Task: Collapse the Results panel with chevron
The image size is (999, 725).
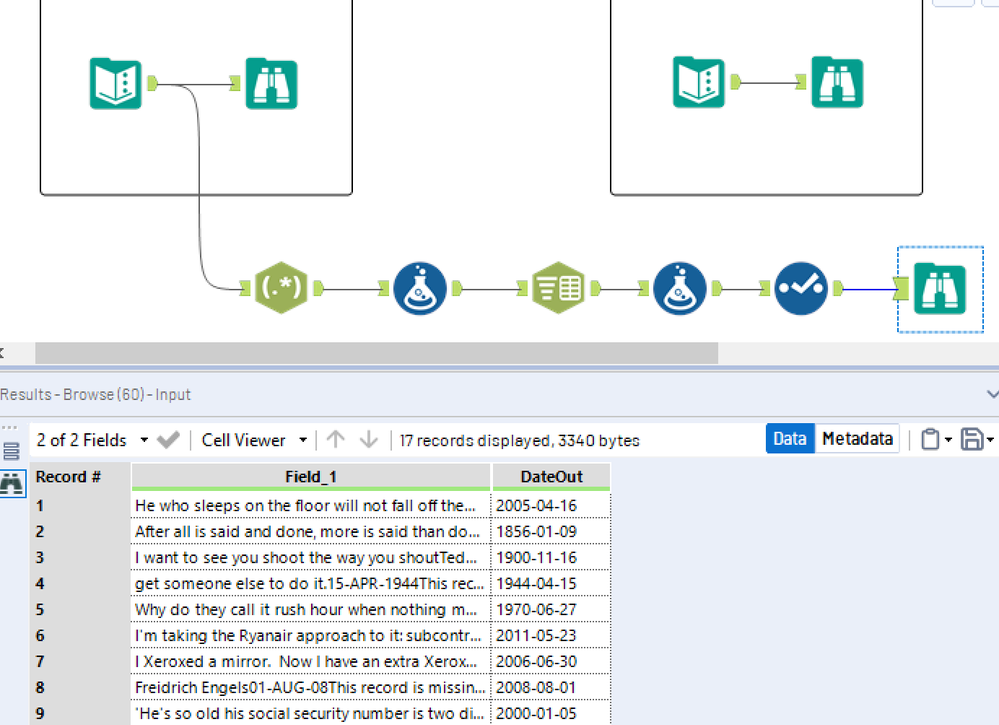Action: 992,394
